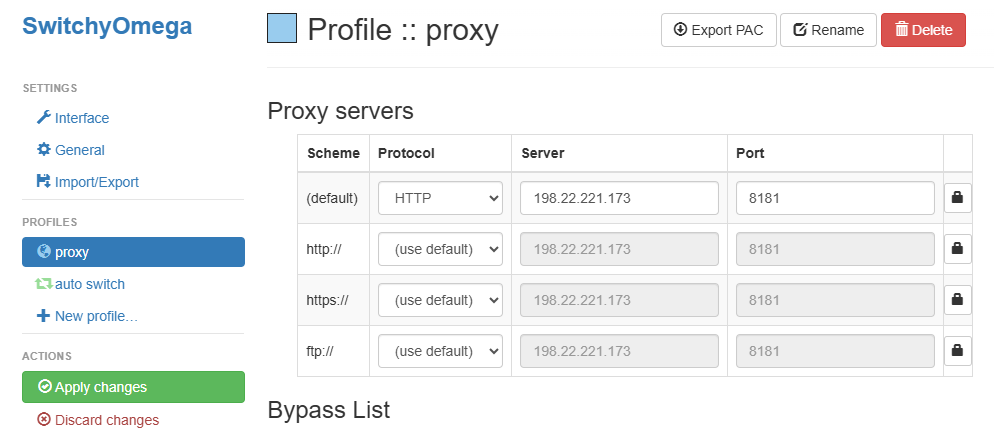Export the PAC file
Screen dimensions: 994x436
click(718, 30)
